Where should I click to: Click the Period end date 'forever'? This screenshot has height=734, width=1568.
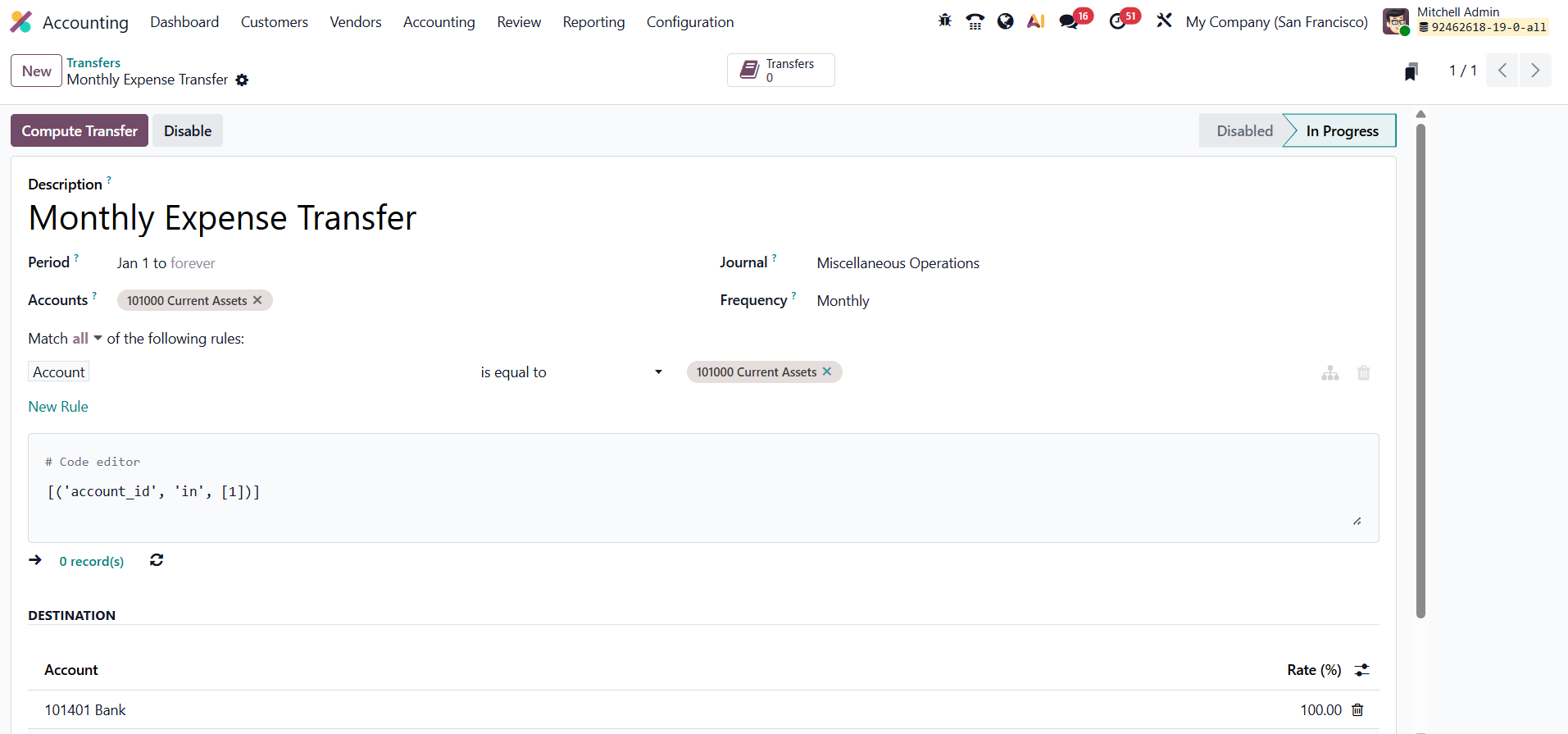193,263
